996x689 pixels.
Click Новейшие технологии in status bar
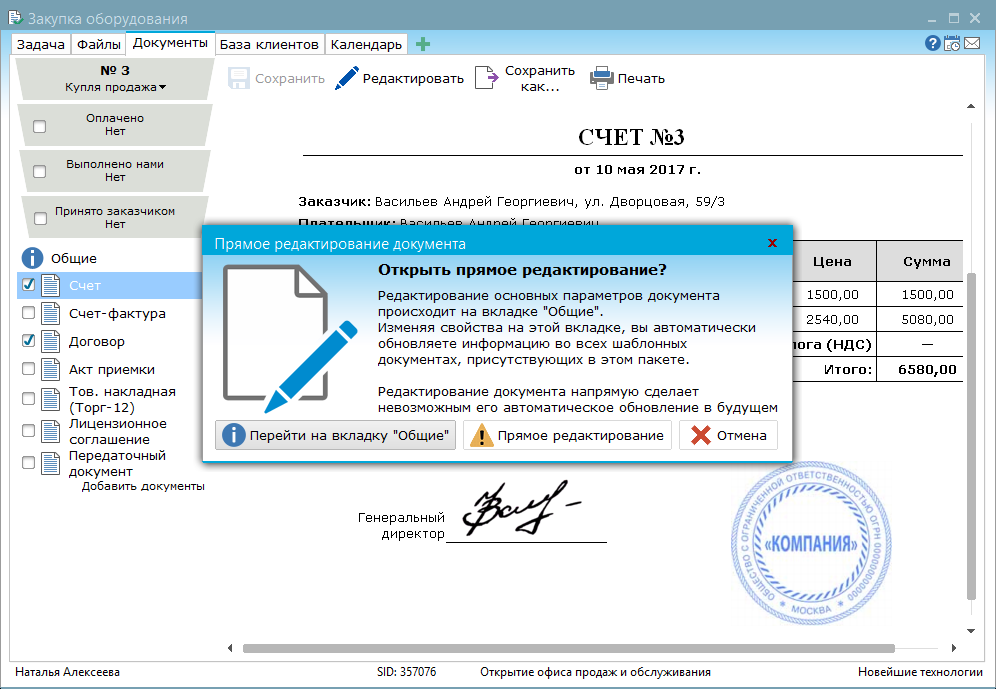[920, 672]
